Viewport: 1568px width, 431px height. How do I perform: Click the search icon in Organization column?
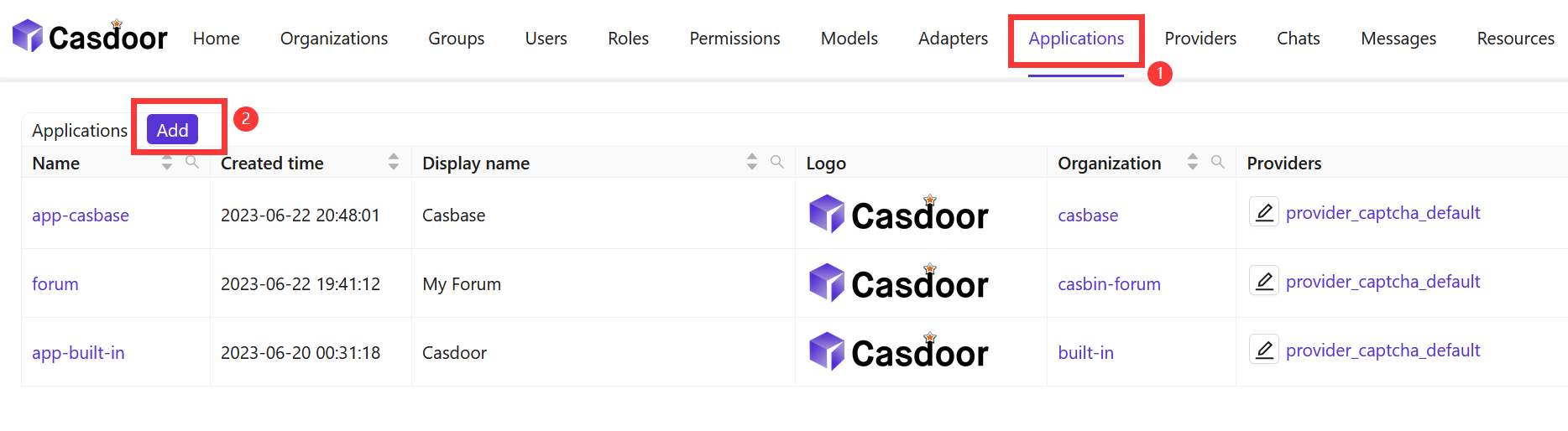(x=1218, y=162)
